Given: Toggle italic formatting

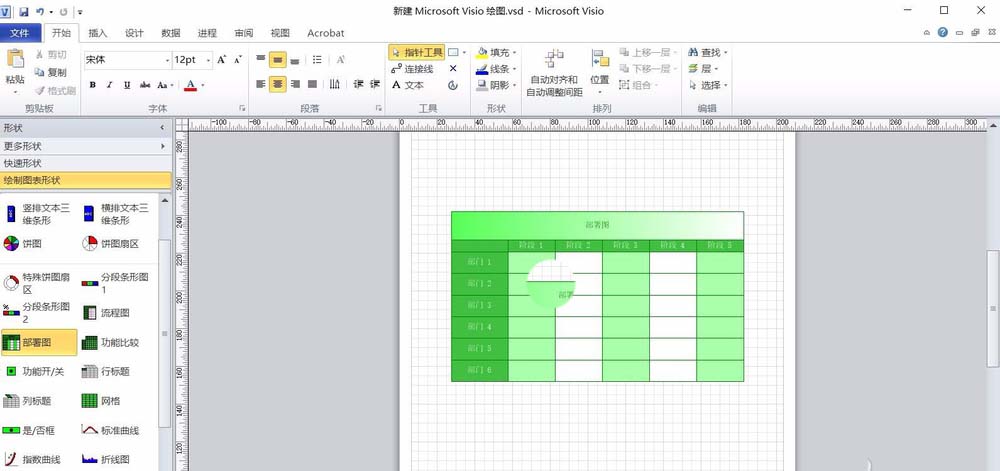Looking at the screenshot, I should [x=109, y=85].
